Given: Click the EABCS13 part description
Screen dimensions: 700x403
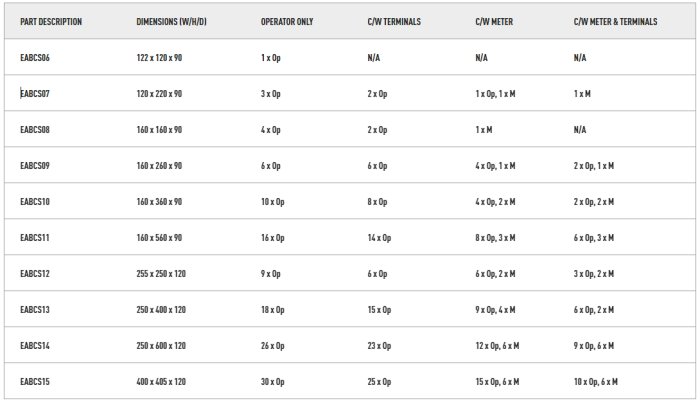Looking at the screenshot, I should (35, 310).
